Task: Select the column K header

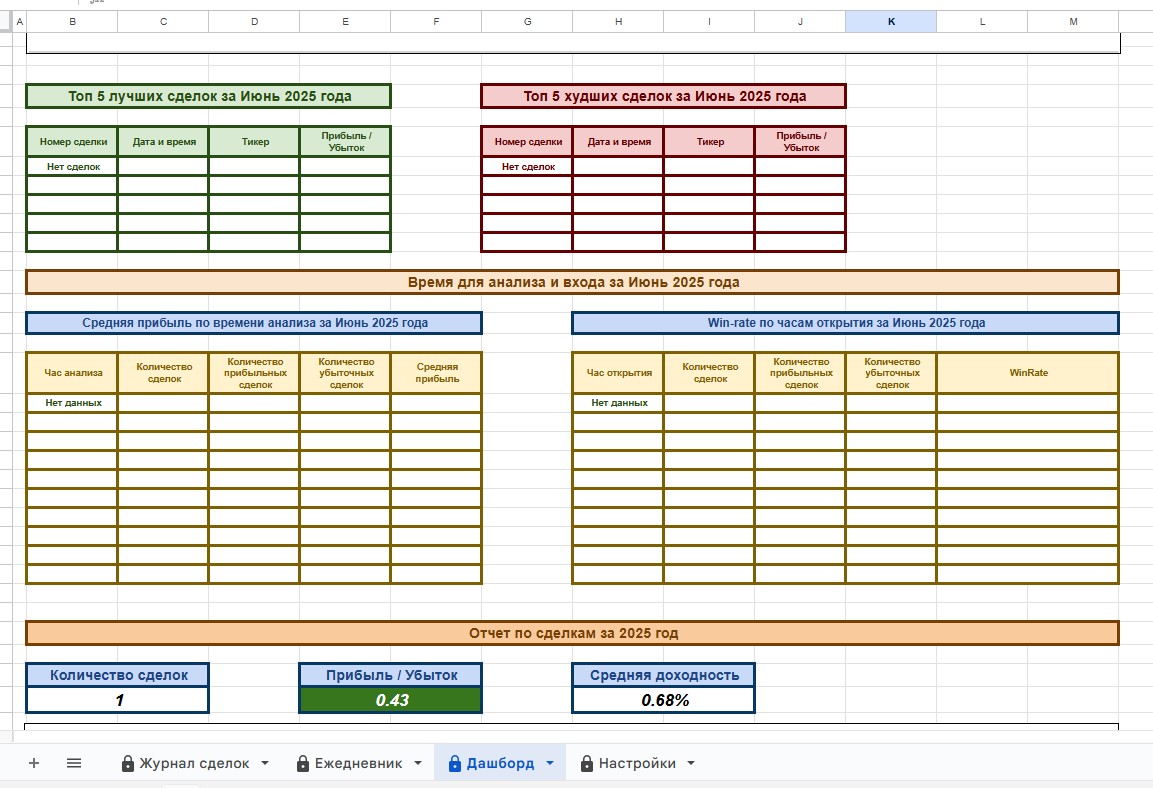Action: click(x=891, y=22)
